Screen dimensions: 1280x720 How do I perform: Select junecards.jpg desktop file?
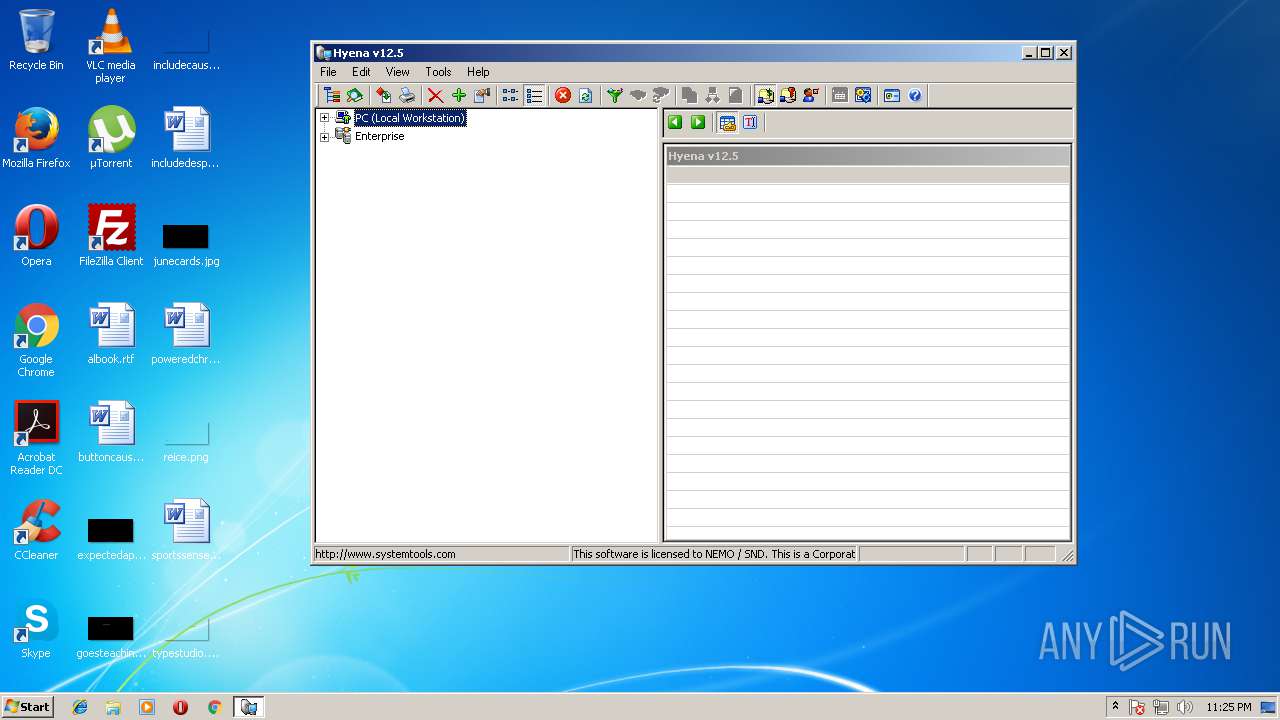coord(186,244)
